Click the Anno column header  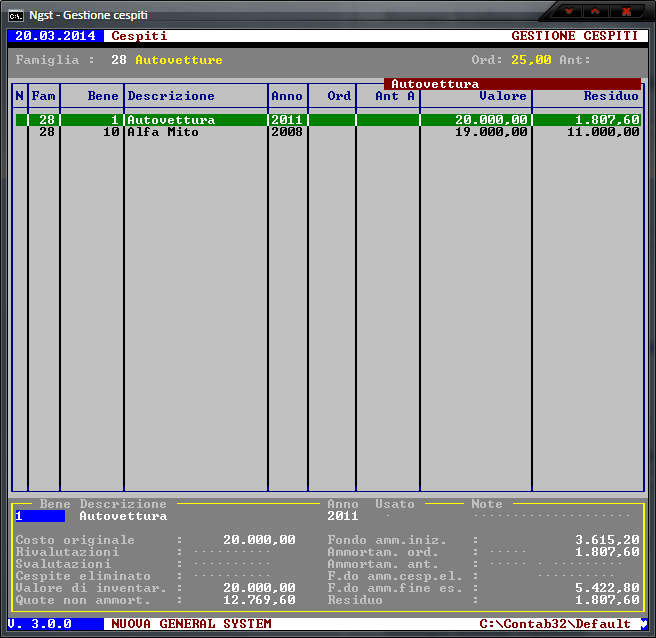pos(286,96)
